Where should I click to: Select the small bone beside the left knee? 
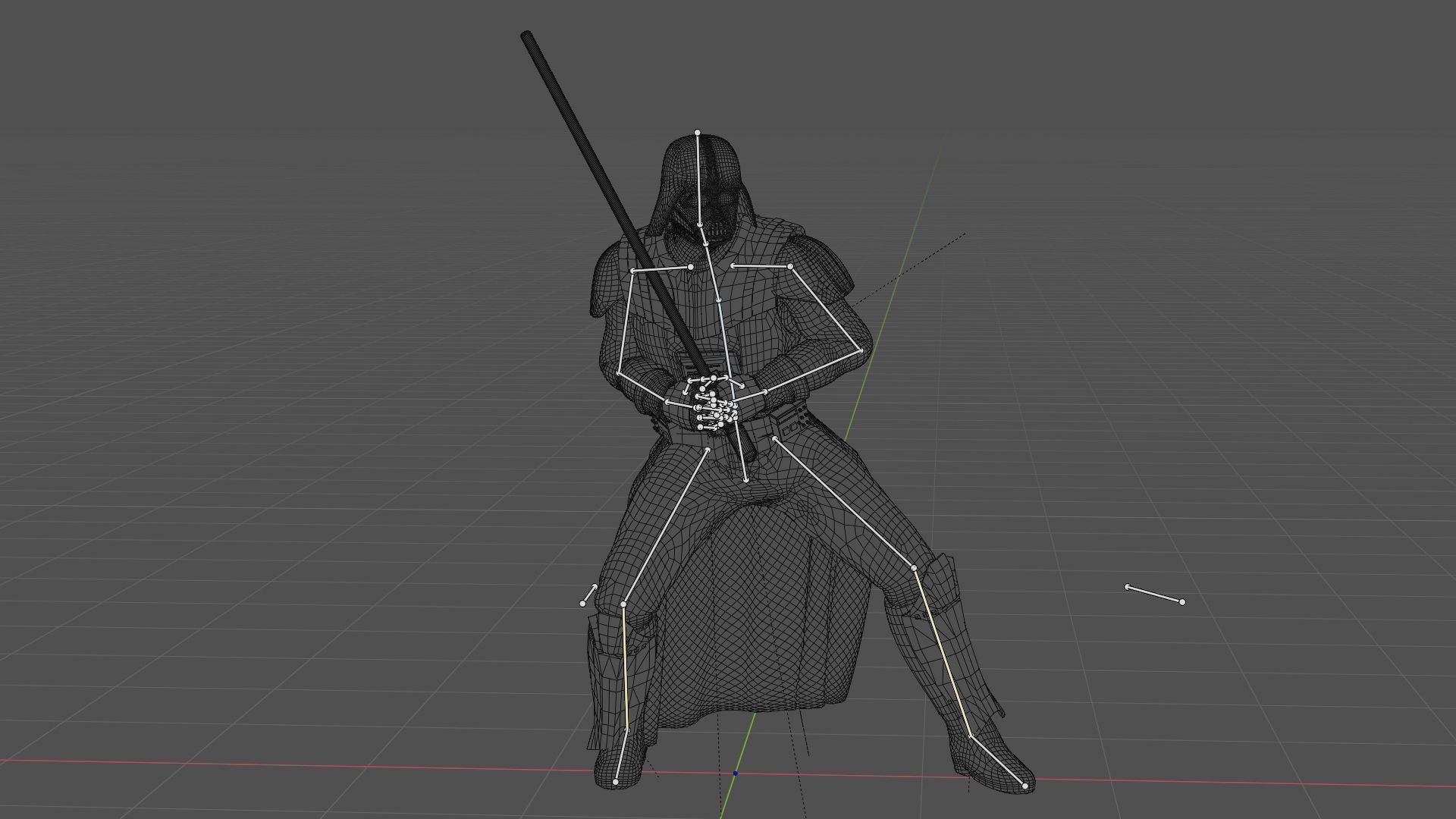click(x=588, y=595)
